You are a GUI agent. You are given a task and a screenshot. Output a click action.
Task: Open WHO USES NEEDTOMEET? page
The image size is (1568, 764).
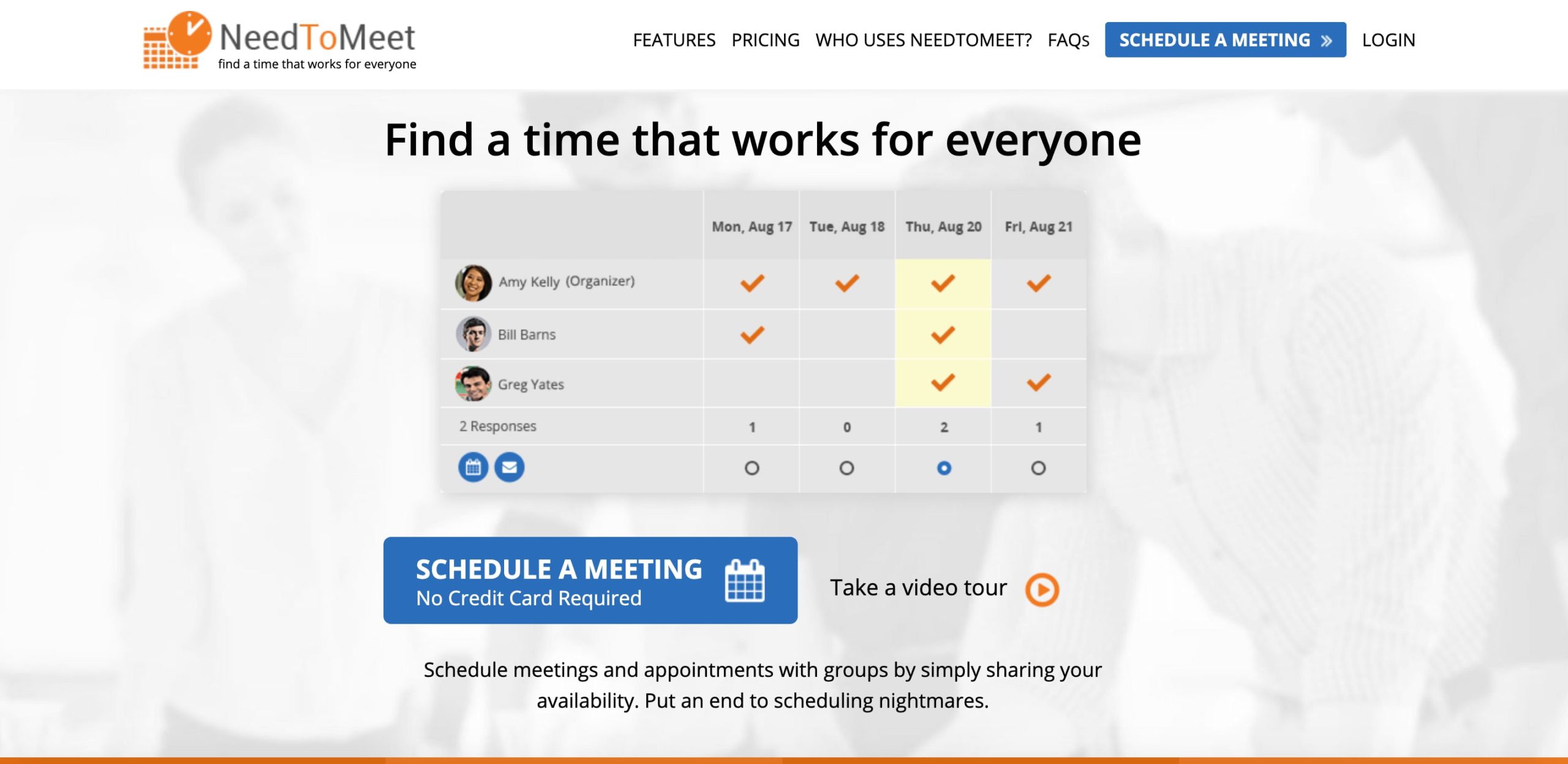point(924,40)
